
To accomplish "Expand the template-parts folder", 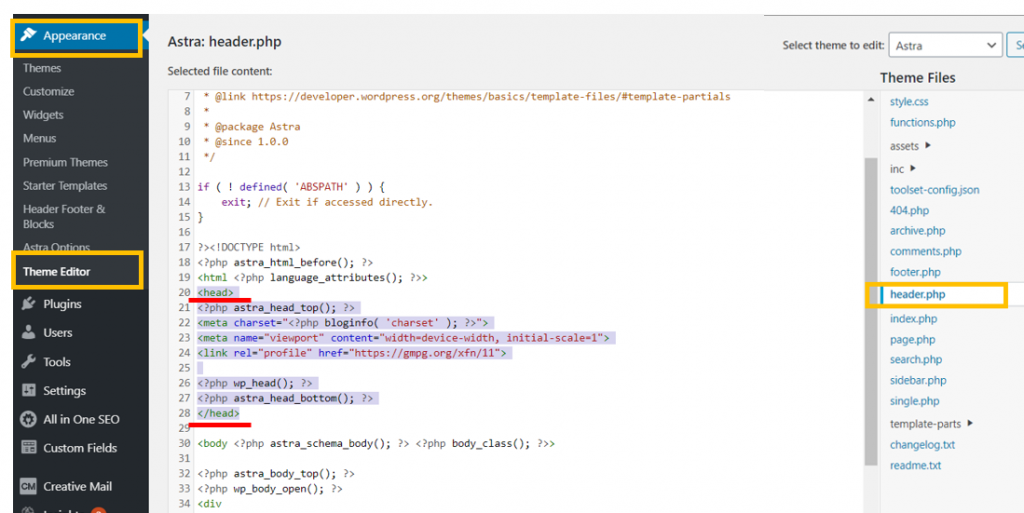I will 970,424.
